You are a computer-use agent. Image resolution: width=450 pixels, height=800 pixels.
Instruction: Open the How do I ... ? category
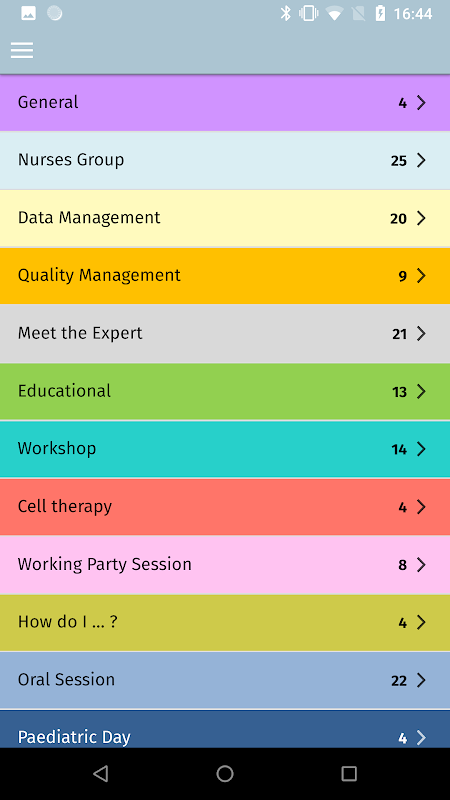point(225,622)
